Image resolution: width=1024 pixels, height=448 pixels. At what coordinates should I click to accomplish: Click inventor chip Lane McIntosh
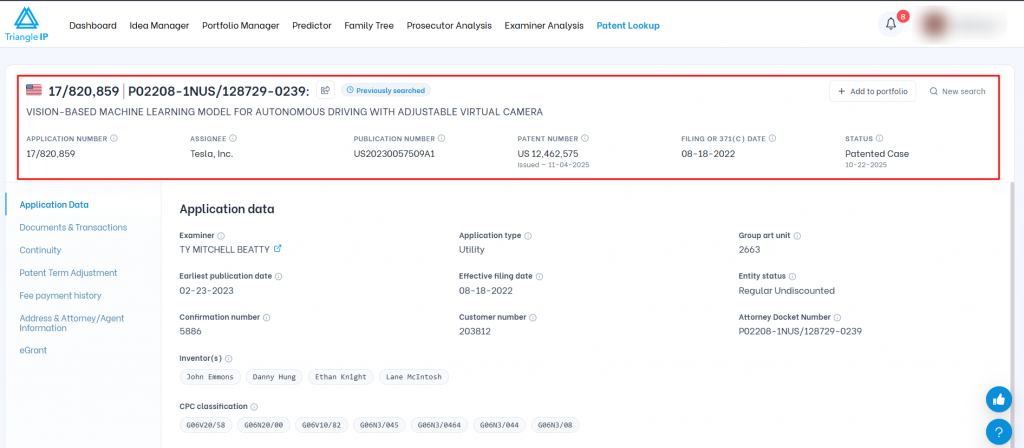(x=414, y=377)
